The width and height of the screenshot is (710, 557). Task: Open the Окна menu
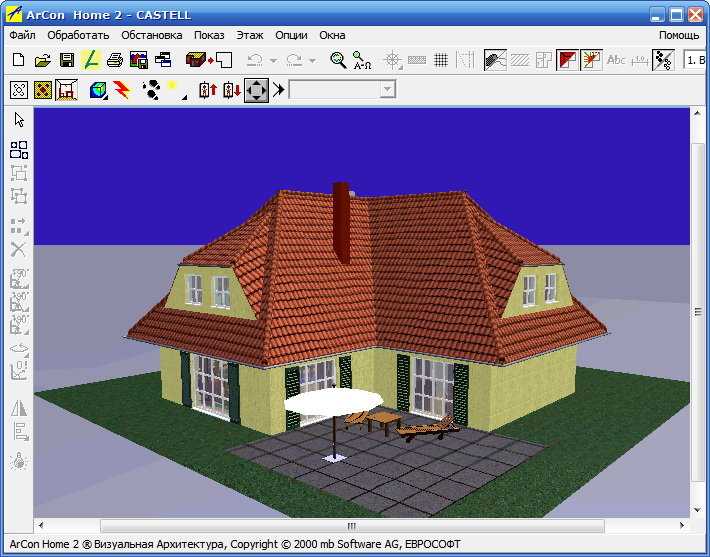point(332,35)
